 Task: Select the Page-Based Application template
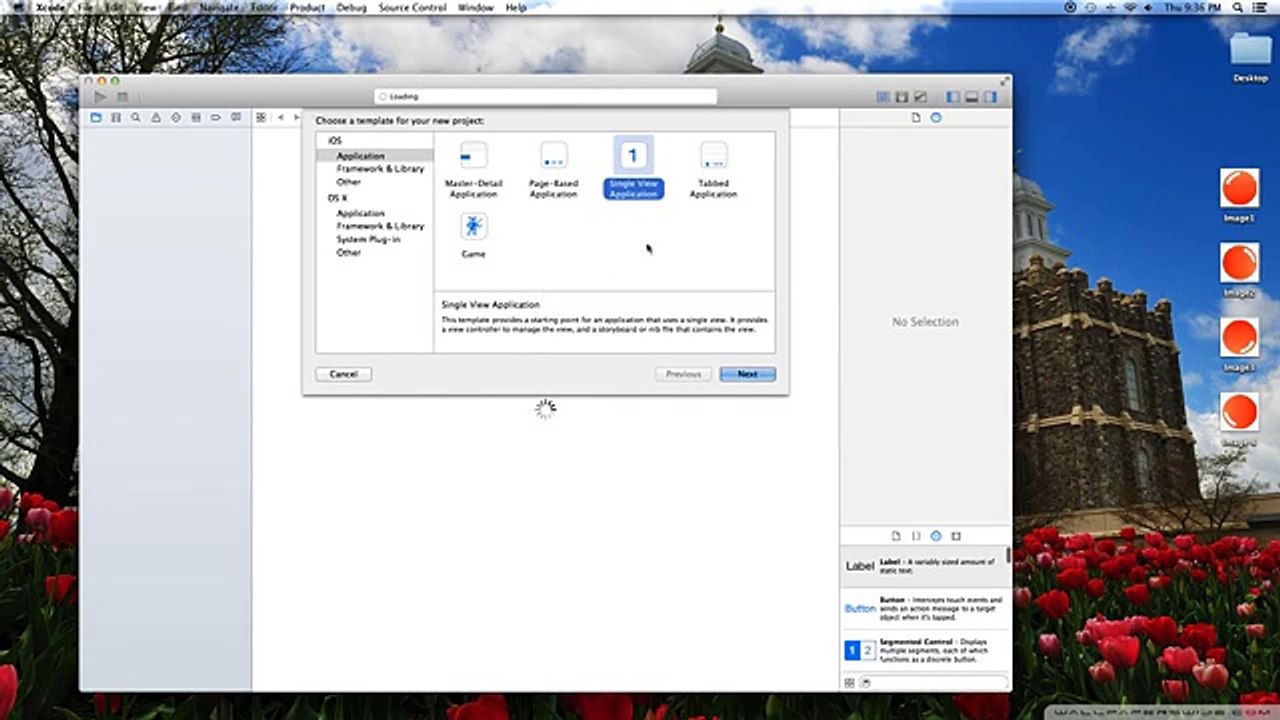[x=553, y=169]
